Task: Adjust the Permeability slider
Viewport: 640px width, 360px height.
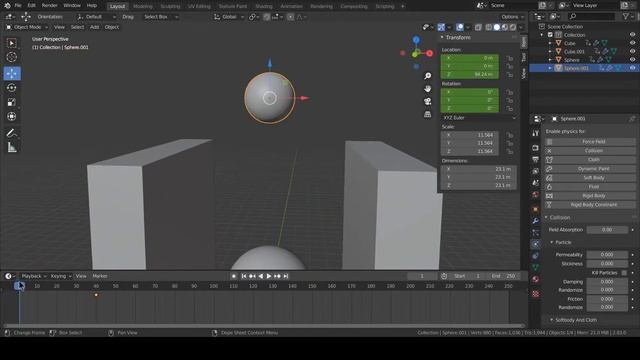Action: 607,255
